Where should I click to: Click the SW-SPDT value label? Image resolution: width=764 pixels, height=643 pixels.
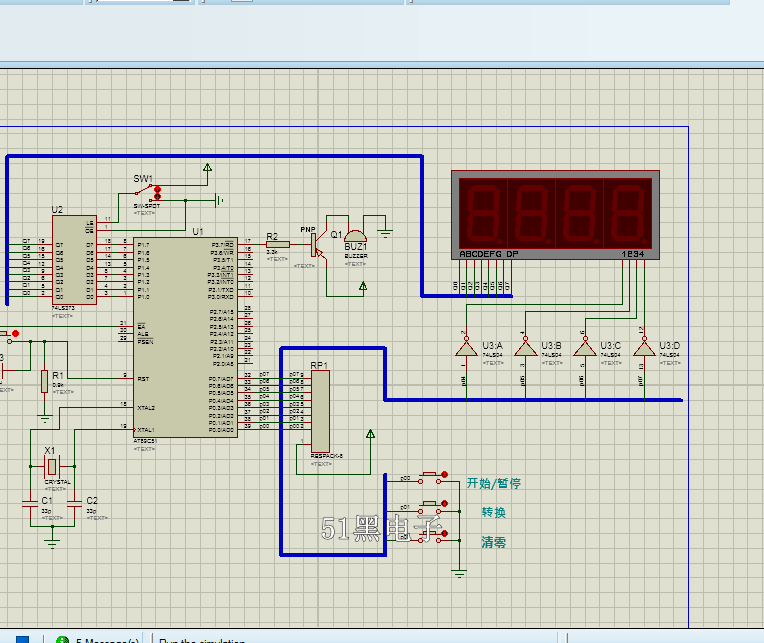tap(147, 206)
